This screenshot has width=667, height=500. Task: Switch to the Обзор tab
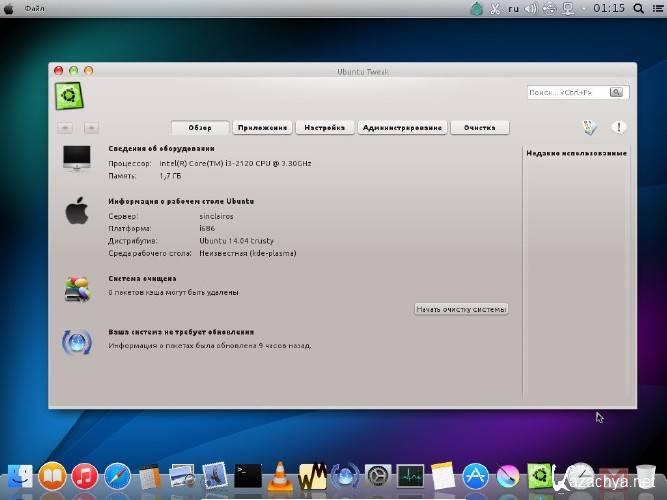199,128
